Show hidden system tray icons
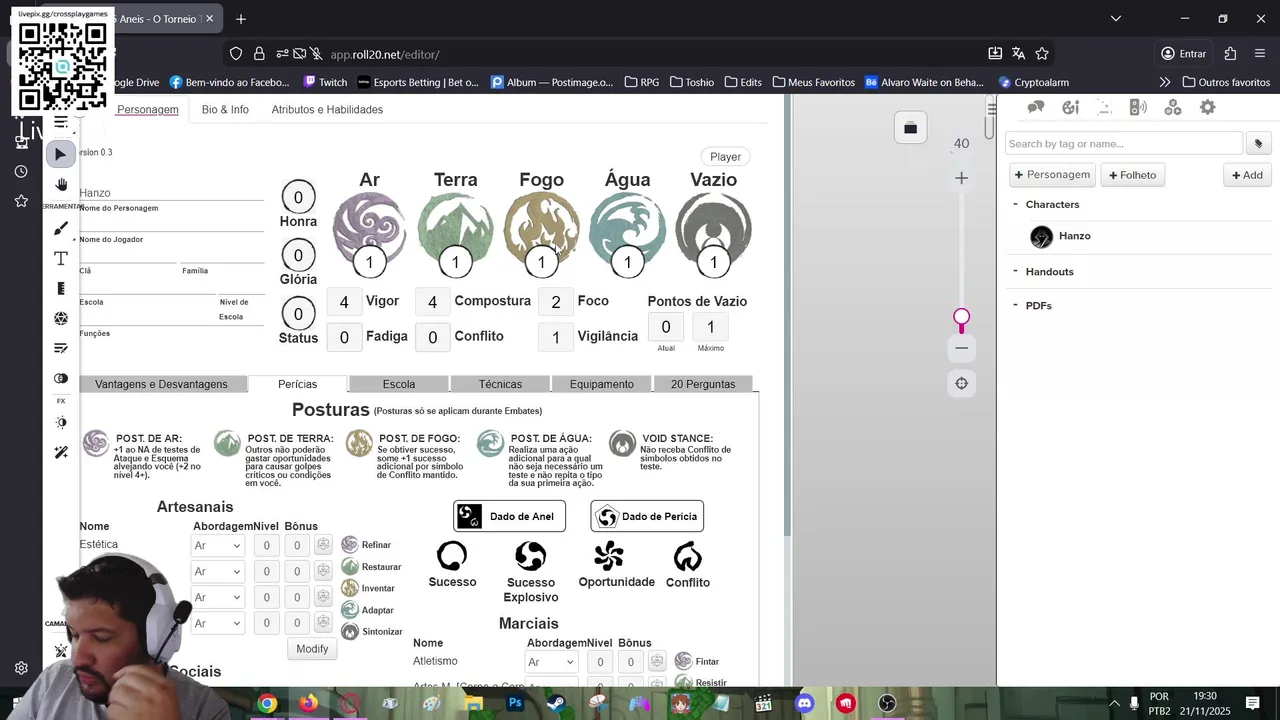This screenshot has height=720, width=1280. (x=1114, y=703)
